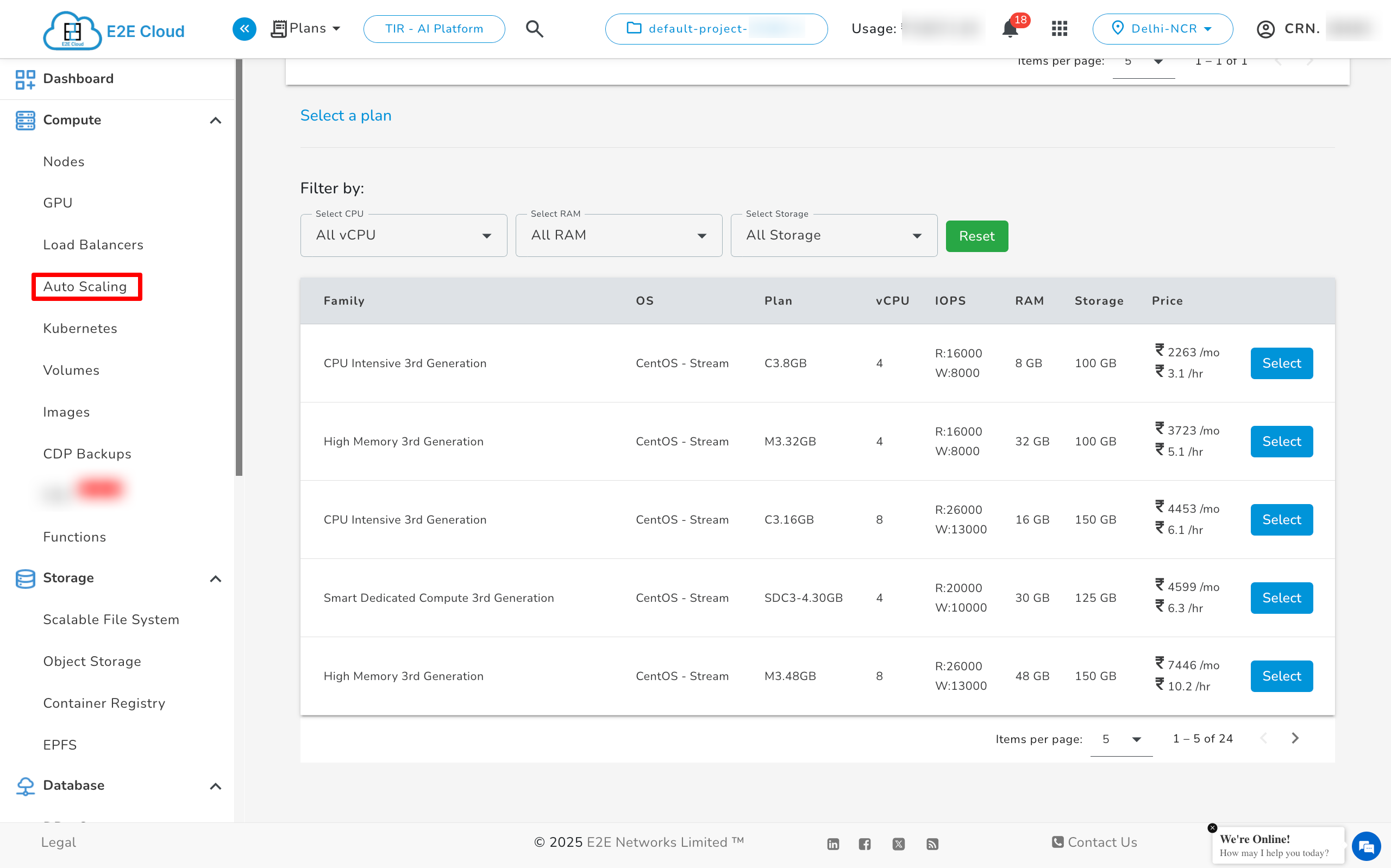Open Kubernetes in the sidebar
Viewport: 1391px width, 868px height.
tap(80, 329)
